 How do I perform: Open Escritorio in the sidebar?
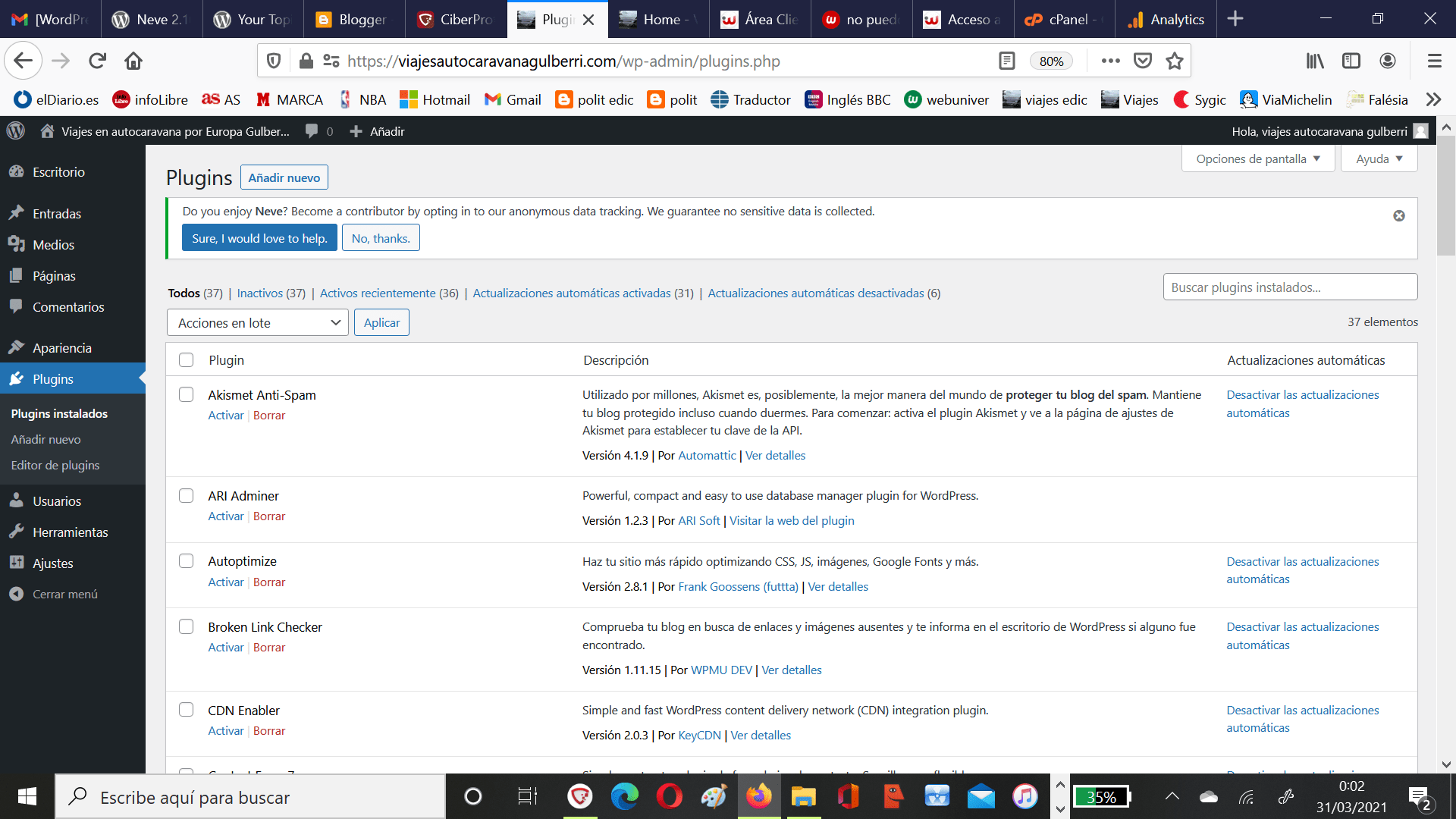point(58,172)
